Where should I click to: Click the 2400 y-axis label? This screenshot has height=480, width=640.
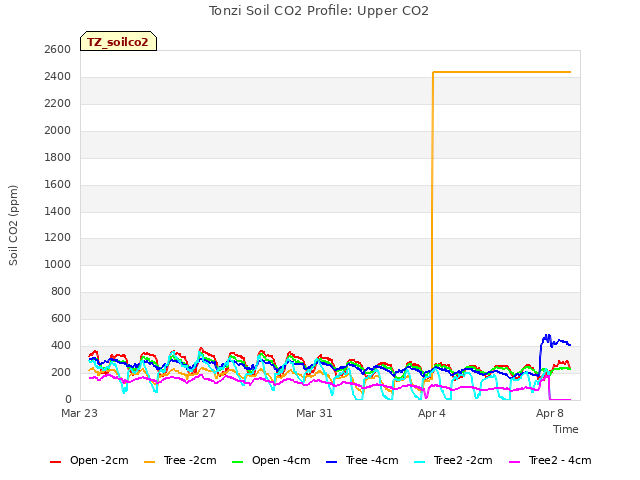pyautogui.click(x=58, y=76)
